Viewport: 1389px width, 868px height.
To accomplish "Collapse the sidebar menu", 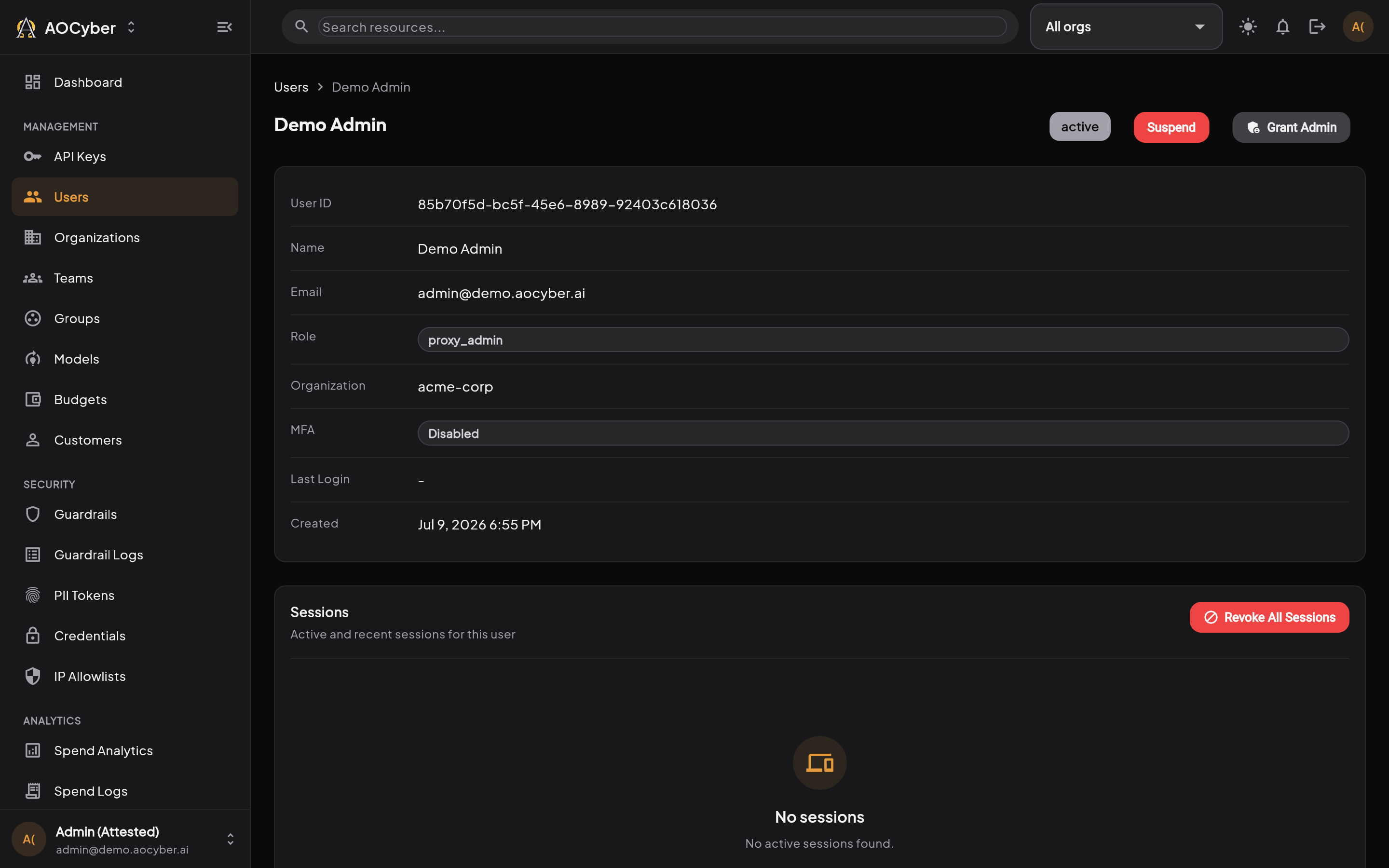I will point(224,27).
